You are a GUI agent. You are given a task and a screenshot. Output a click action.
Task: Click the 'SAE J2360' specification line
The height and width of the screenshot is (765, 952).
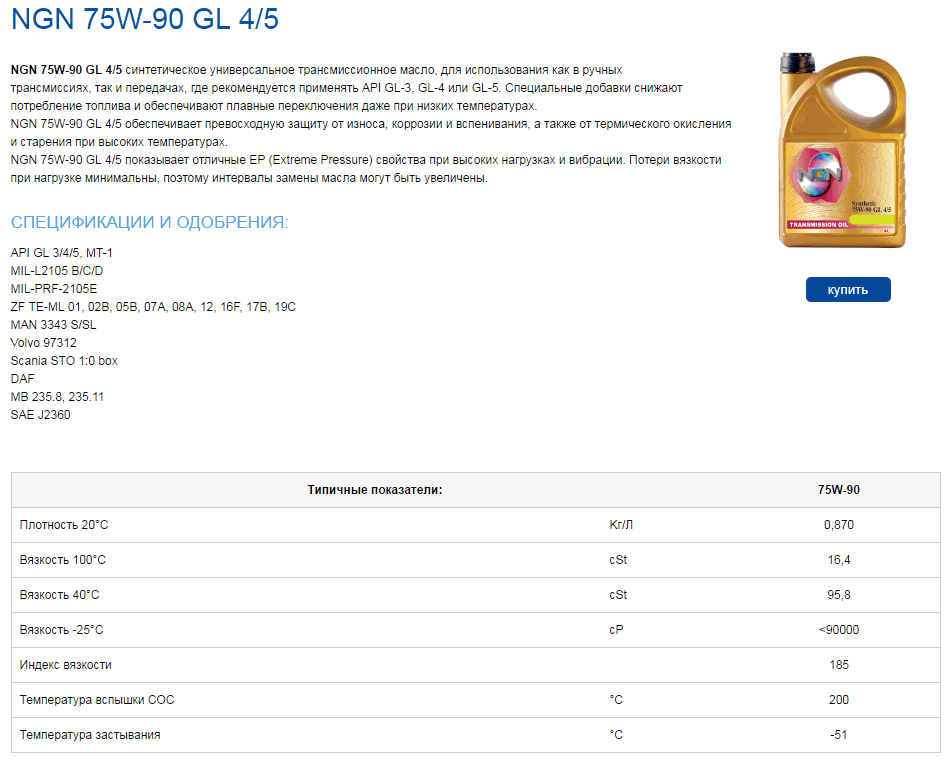pos(40,415)
